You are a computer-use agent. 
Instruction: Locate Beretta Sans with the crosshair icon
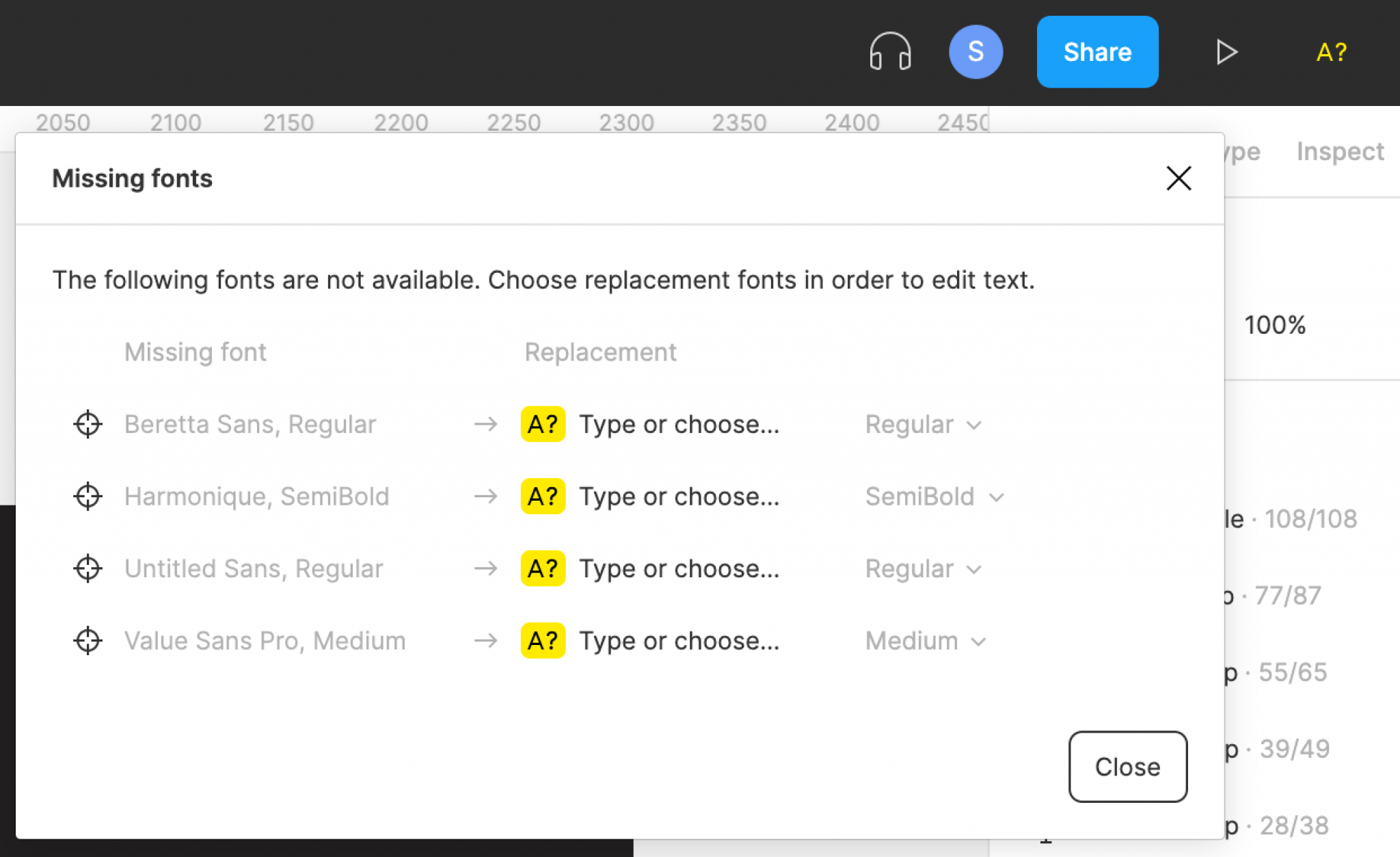point(87,424)
